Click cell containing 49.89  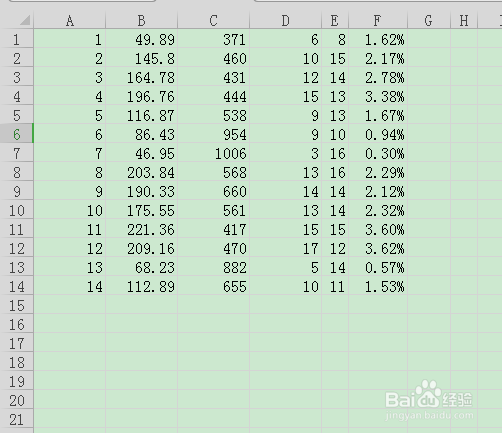[x=142, y=39]
